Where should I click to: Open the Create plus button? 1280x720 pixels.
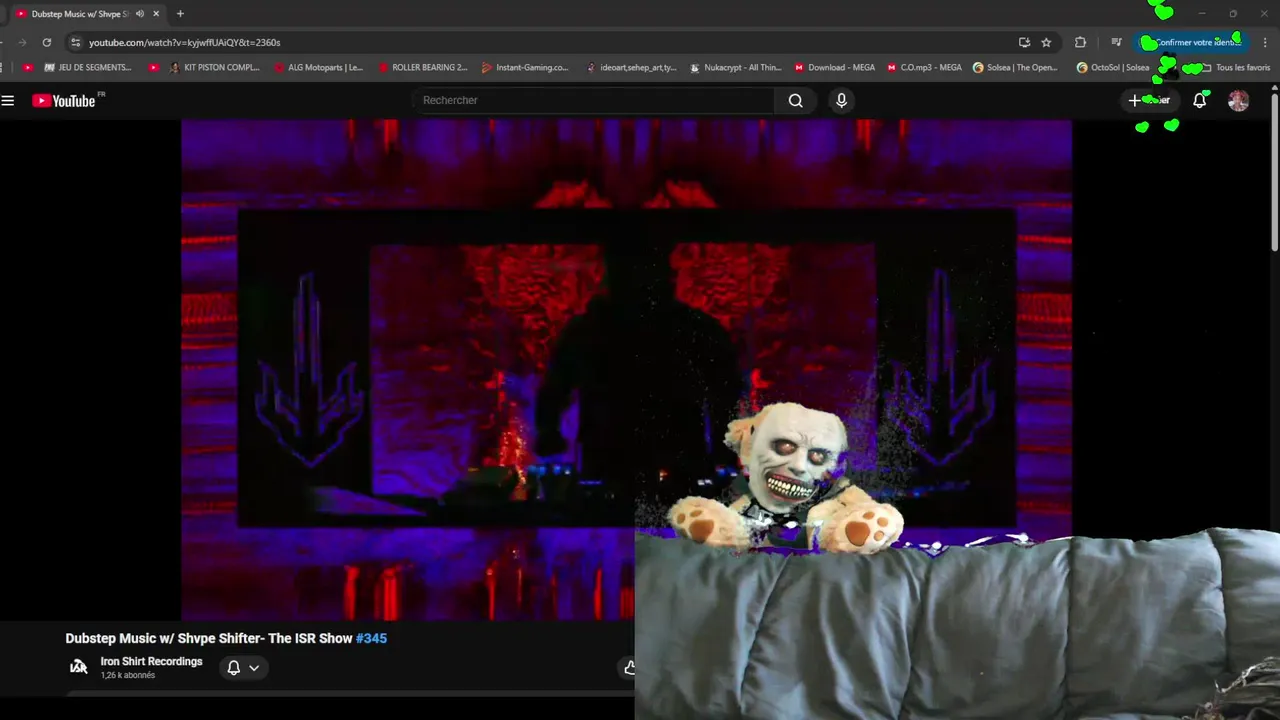tap(1149, 100)
